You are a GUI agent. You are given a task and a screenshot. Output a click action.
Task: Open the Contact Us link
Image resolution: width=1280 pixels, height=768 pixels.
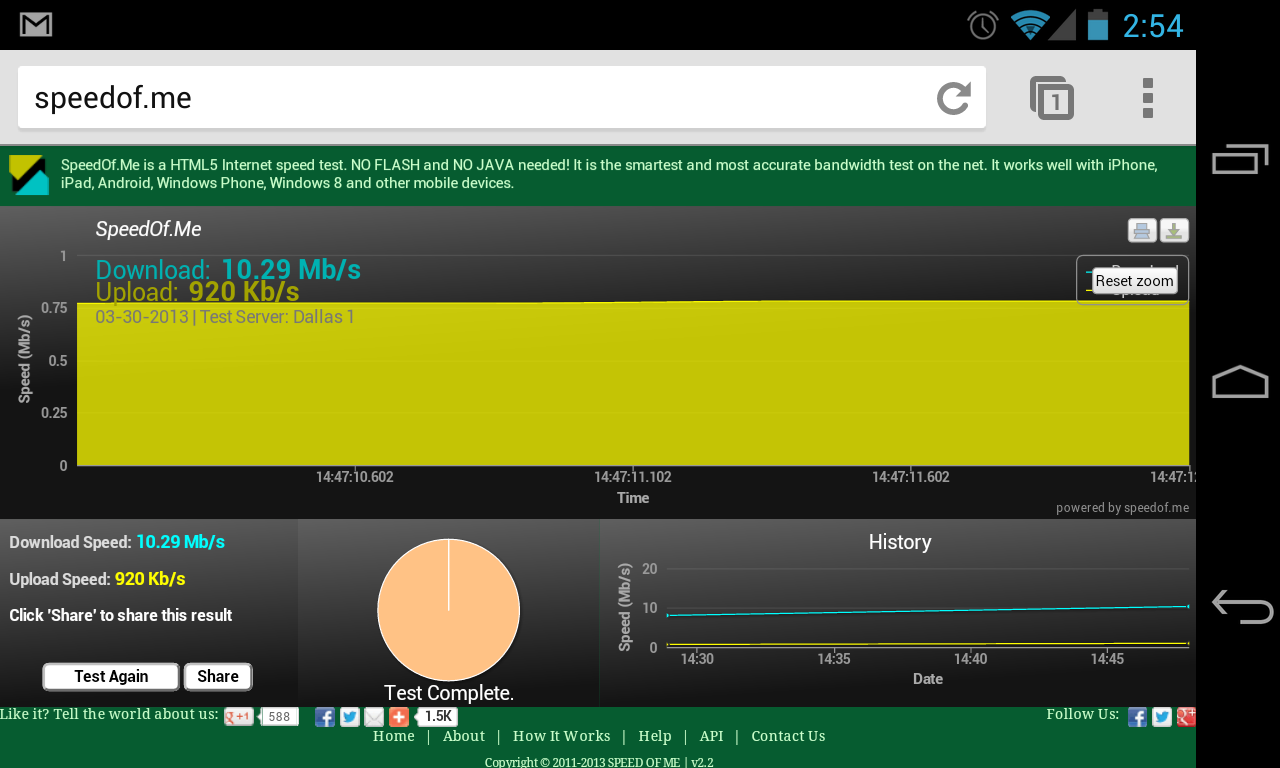788,736
